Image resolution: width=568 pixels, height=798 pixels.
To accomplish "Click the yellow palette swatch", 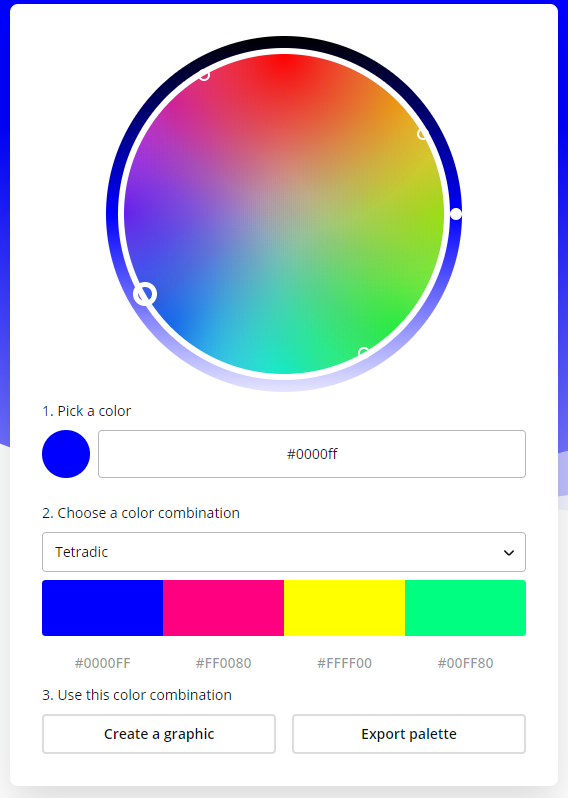I will point(345,608).
